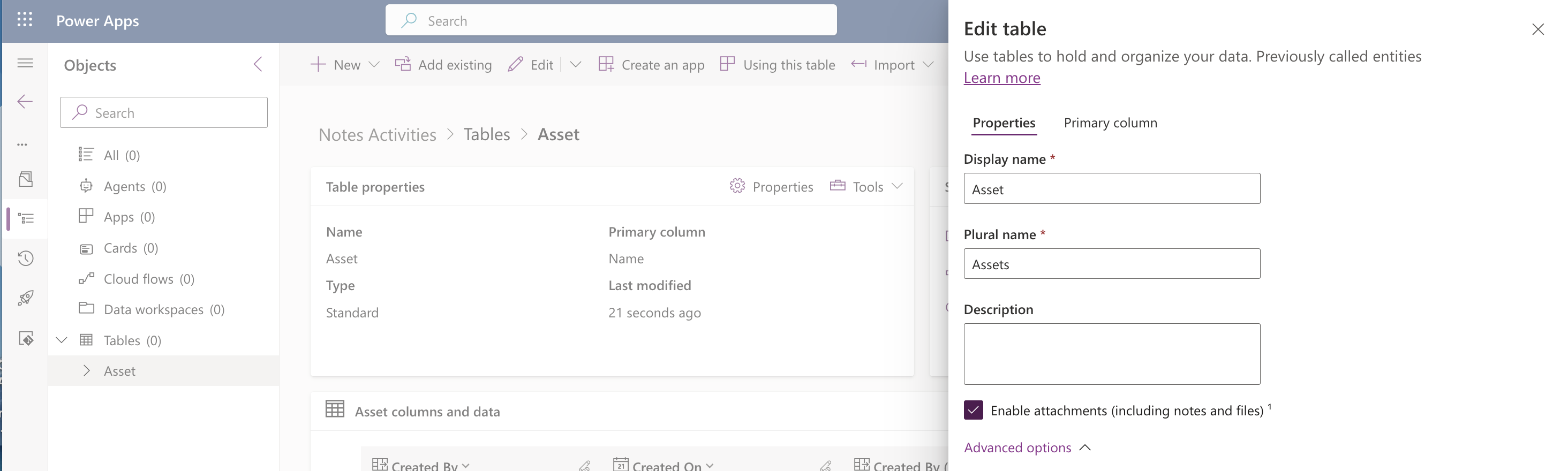Open the Created On column header dropdown
Image resolution: width=1568 pixels, height=471 pixels.
tap(710, 466)
